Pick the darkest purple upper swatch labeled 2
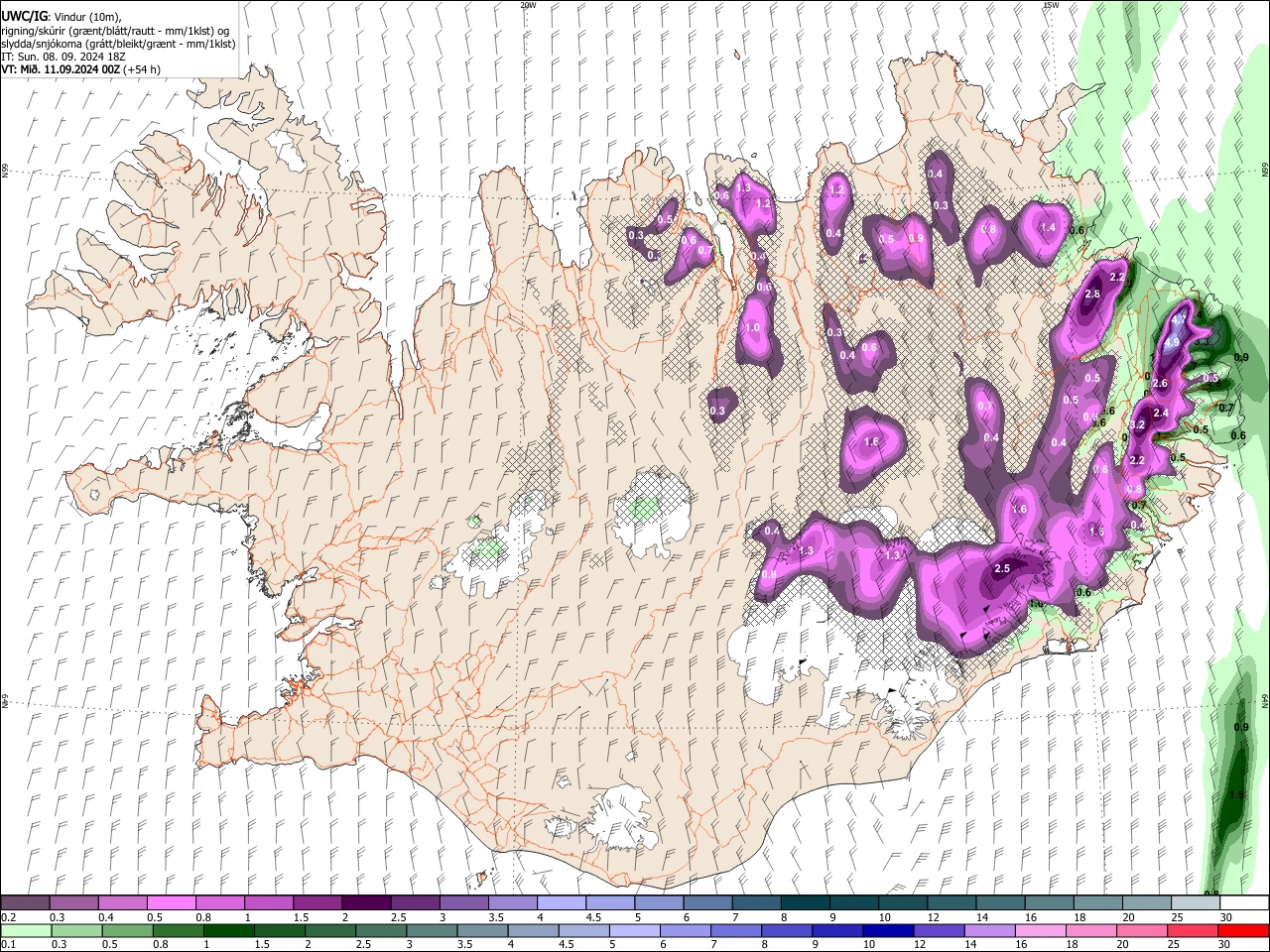 click(x=365, y=903)
